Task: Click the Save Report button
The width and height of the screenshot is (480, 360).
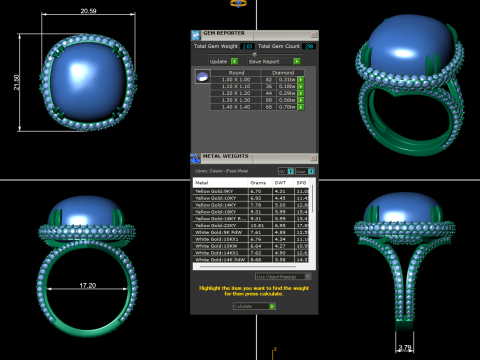Action: pyautogui.click(x=274, y=61)
